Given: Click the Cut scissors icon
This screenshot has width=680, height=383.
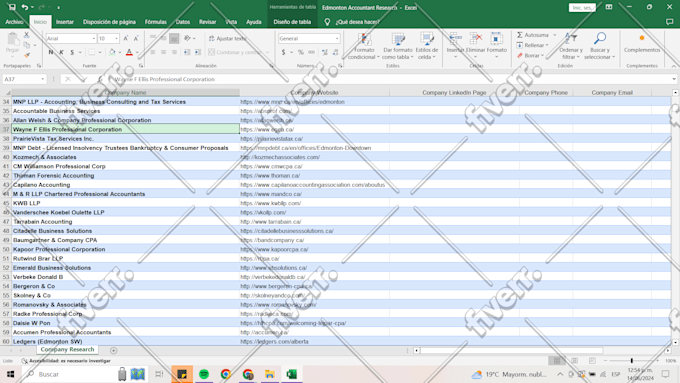Looking at the screenshot, I should click(27, 34).
